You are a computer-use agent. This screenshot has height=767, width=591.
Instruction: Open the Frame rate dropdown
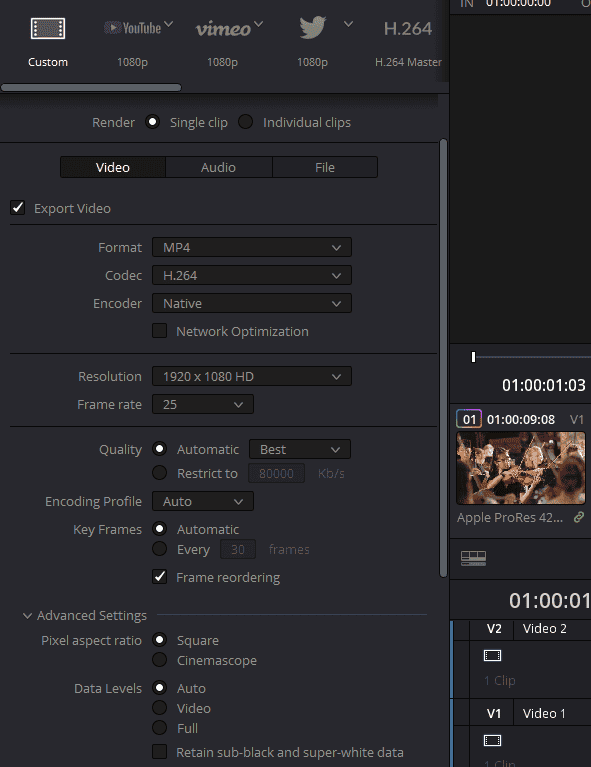click(203, 405)
